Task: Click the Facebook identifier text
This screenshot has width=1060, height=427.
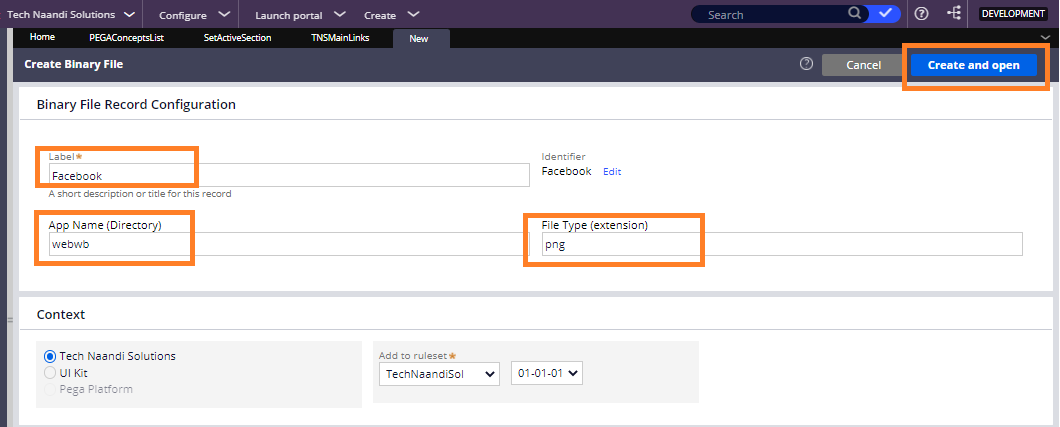Action: pyautogui.click(x=567, y=171)
